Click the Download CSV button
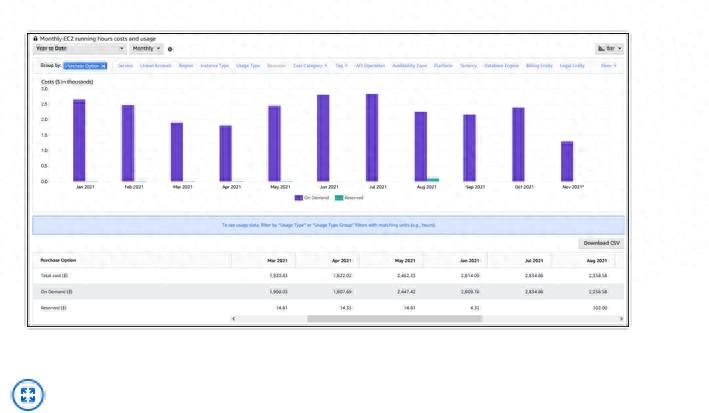 tap(601, 243)
